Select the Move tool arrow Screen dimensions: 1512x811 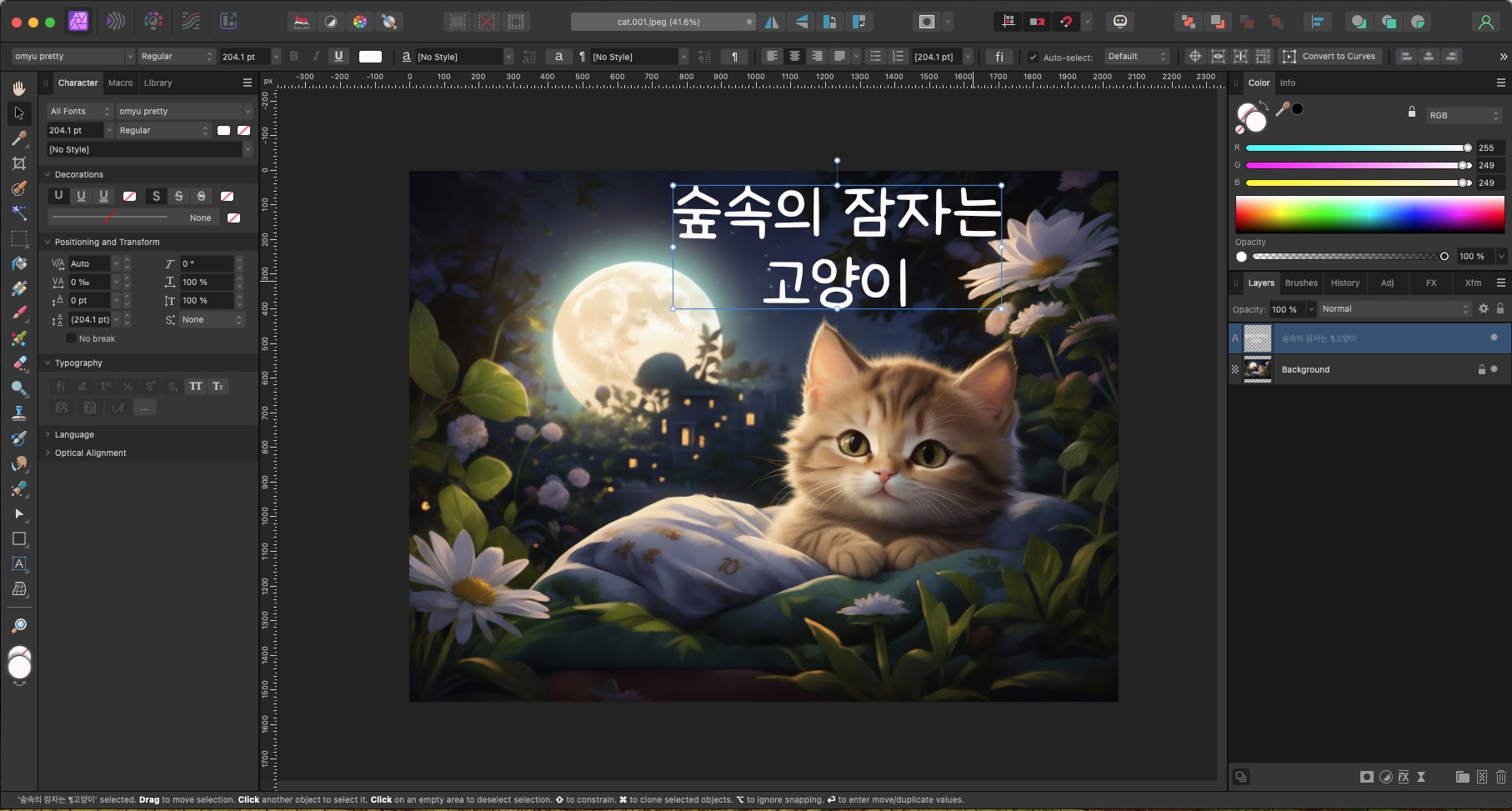(19, 113)
